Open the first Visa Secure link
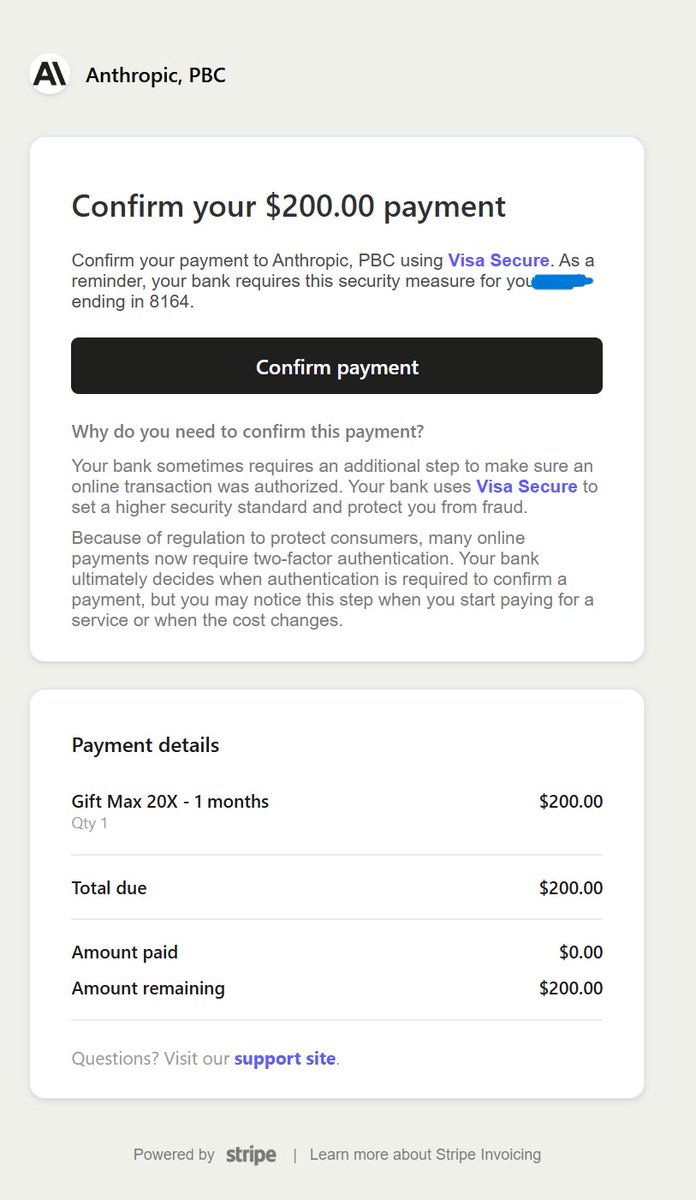This screenshot has width=696, height=1200. 499,260
